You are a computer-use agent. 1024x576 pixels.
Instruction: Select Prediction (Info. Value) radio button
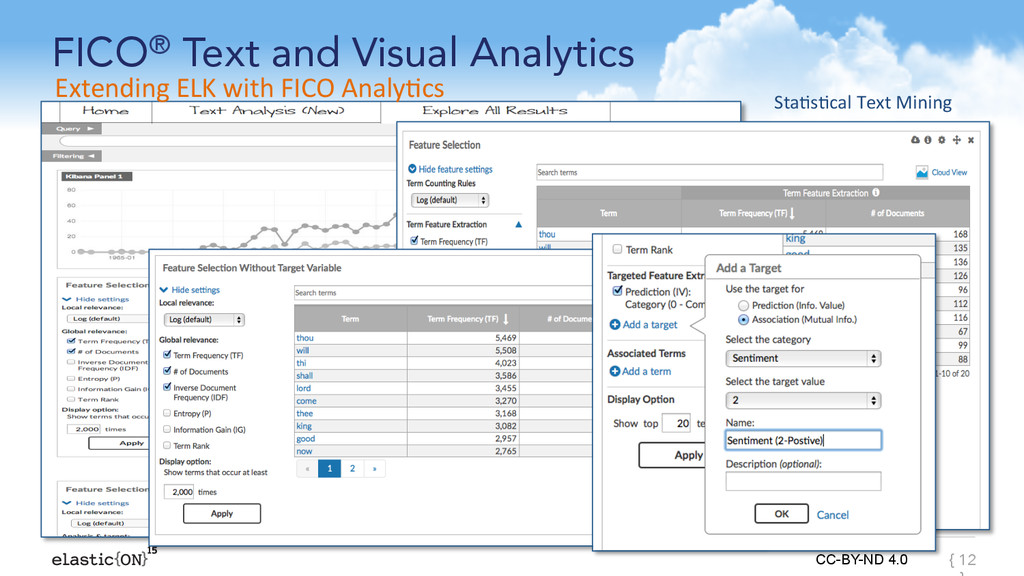click(743, 305)
